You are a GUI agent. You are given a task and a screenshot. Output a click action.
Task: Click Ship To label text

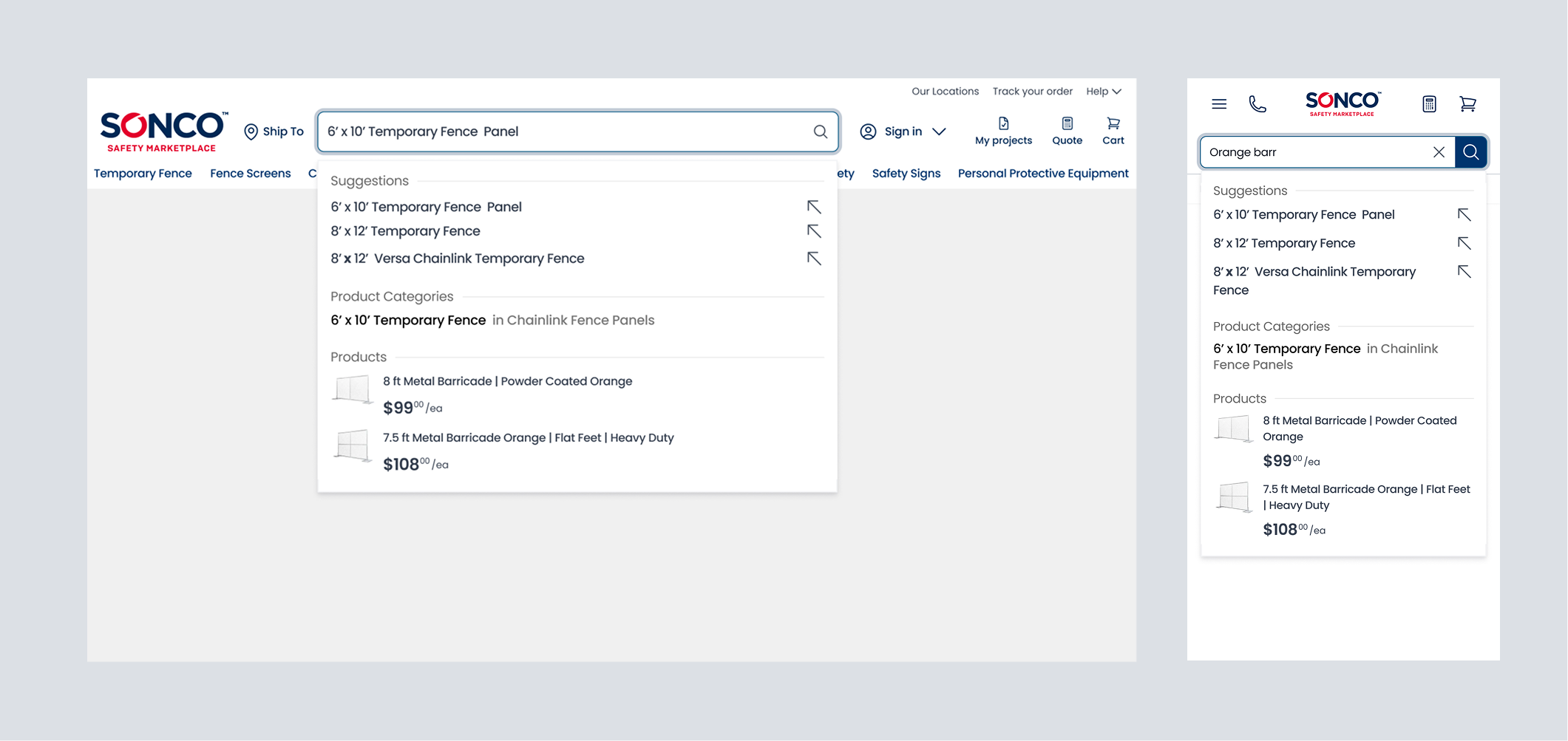coord(283,132)
